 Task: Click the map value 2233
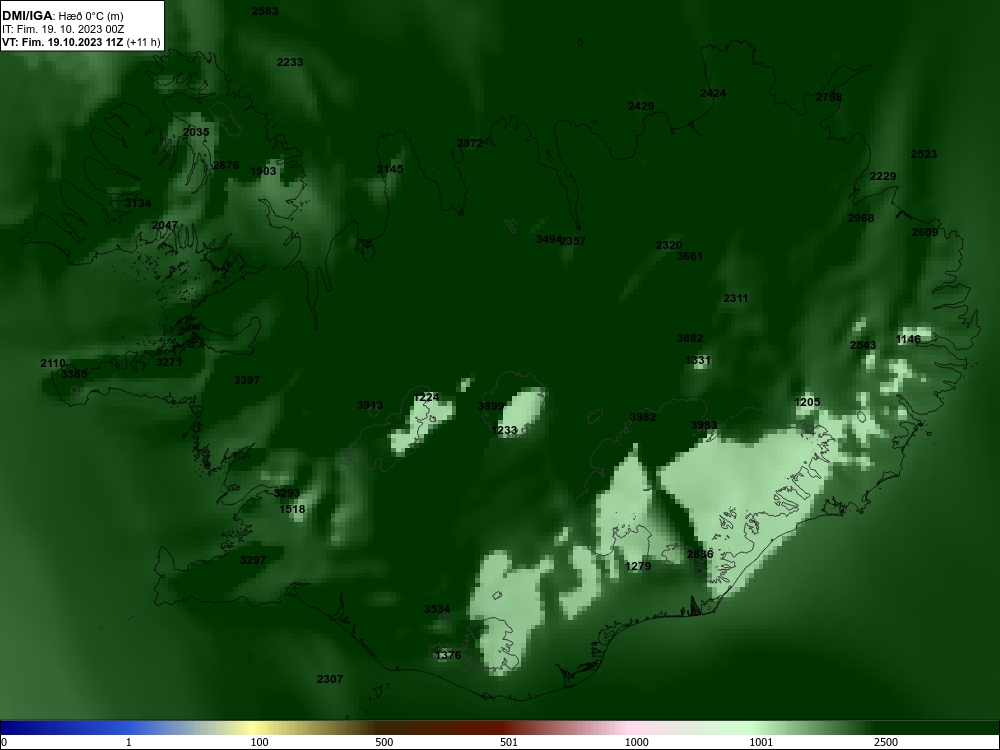(290, 62)
